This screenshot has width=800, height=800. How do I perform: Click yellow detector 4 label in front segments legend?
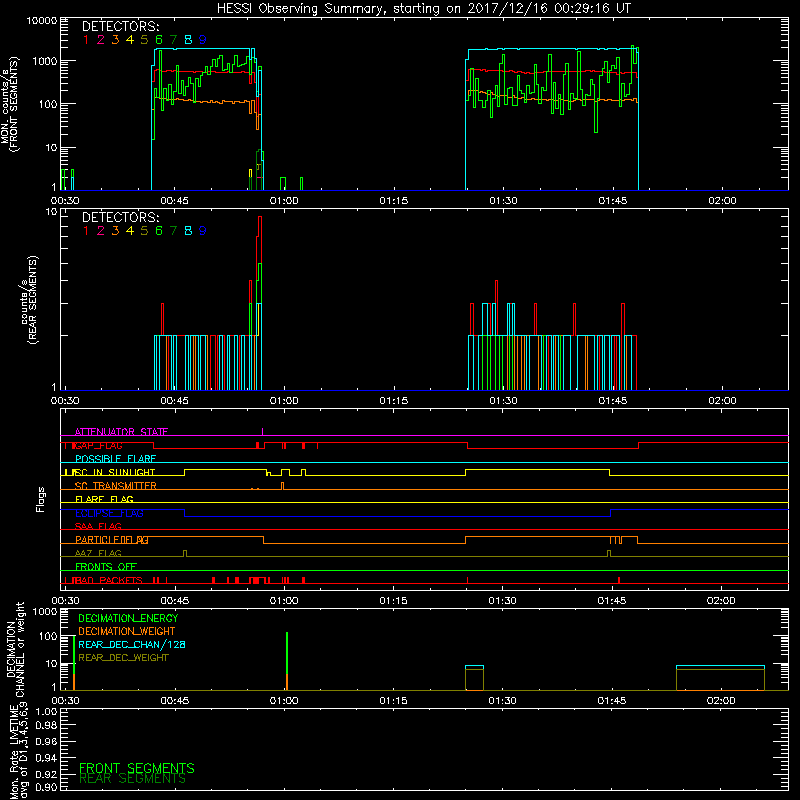coord(130,40)
